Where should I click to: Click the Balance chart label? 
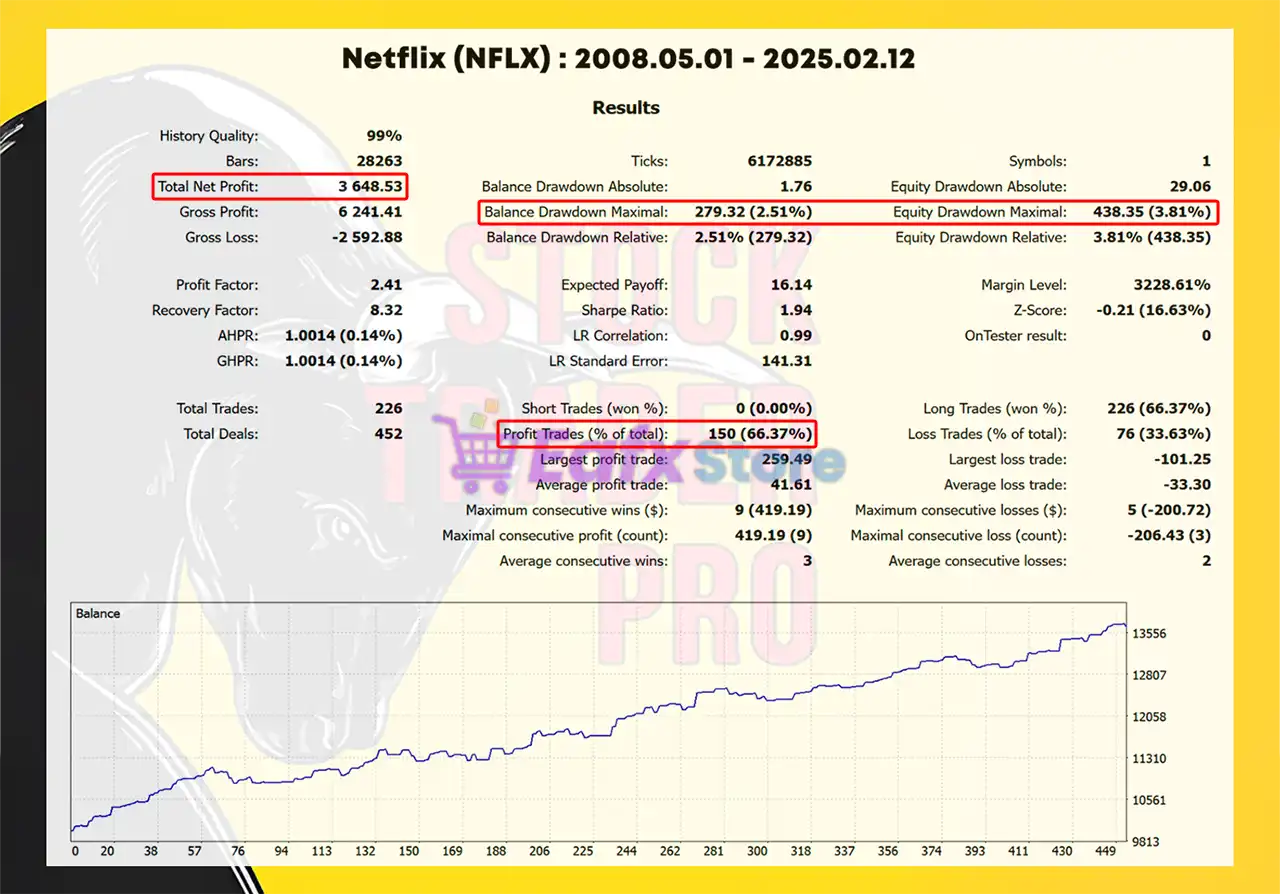click(x=98, y=613)
